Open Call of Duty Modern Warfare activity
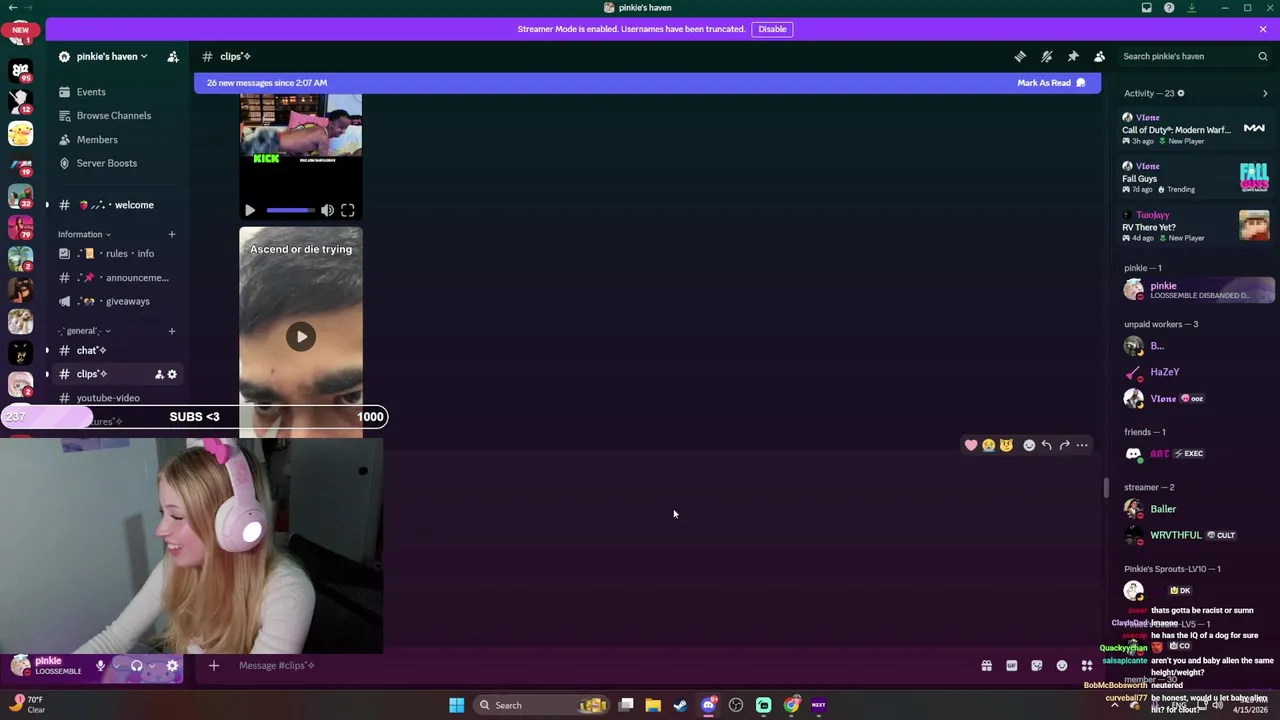Image resolution: width=1280 pixels, height=720 pixels. pos(1196,129)
